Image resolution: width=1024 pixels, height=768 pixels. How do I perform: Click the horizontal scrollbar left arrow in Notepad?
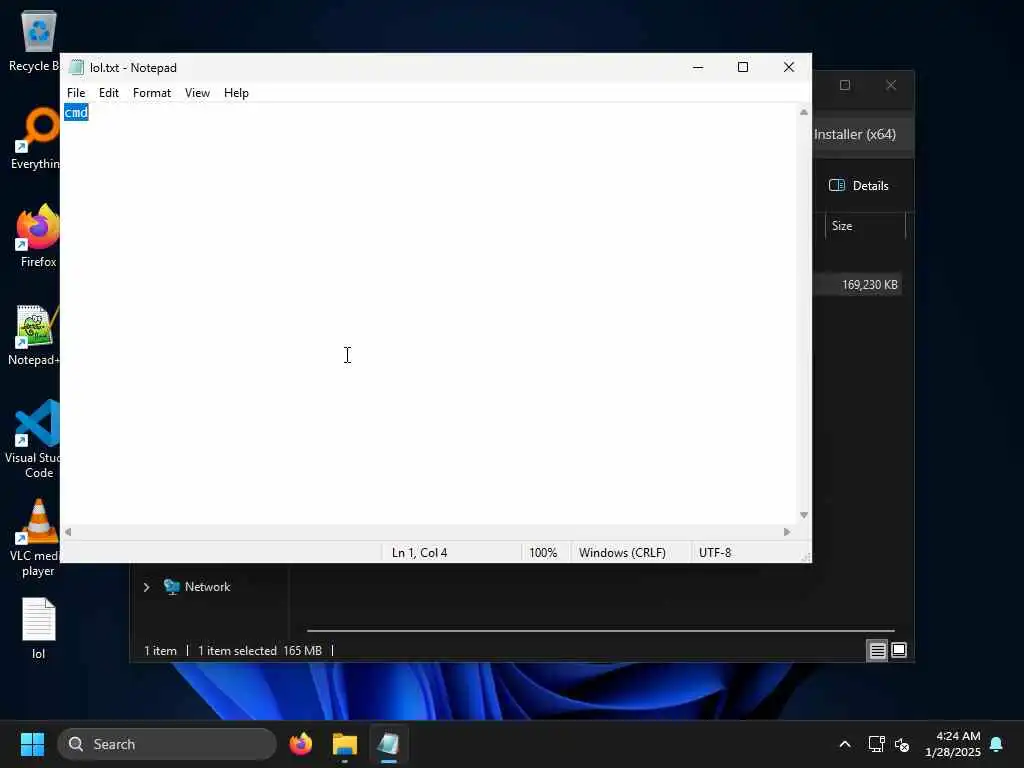pyautogui.click(x=68, y=532)
